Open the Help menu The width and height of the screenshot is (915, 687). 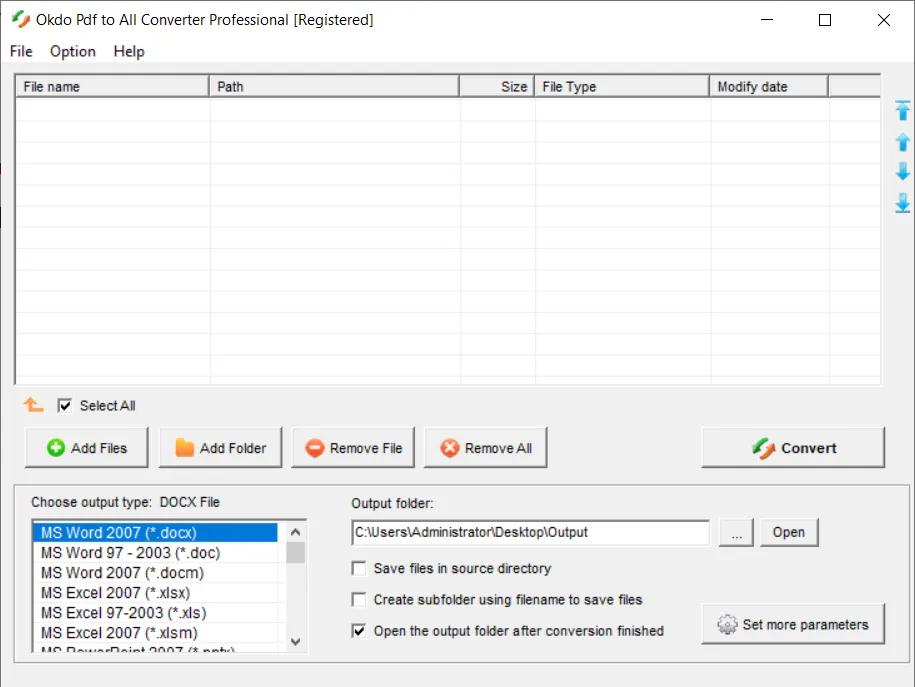[128, 51]
